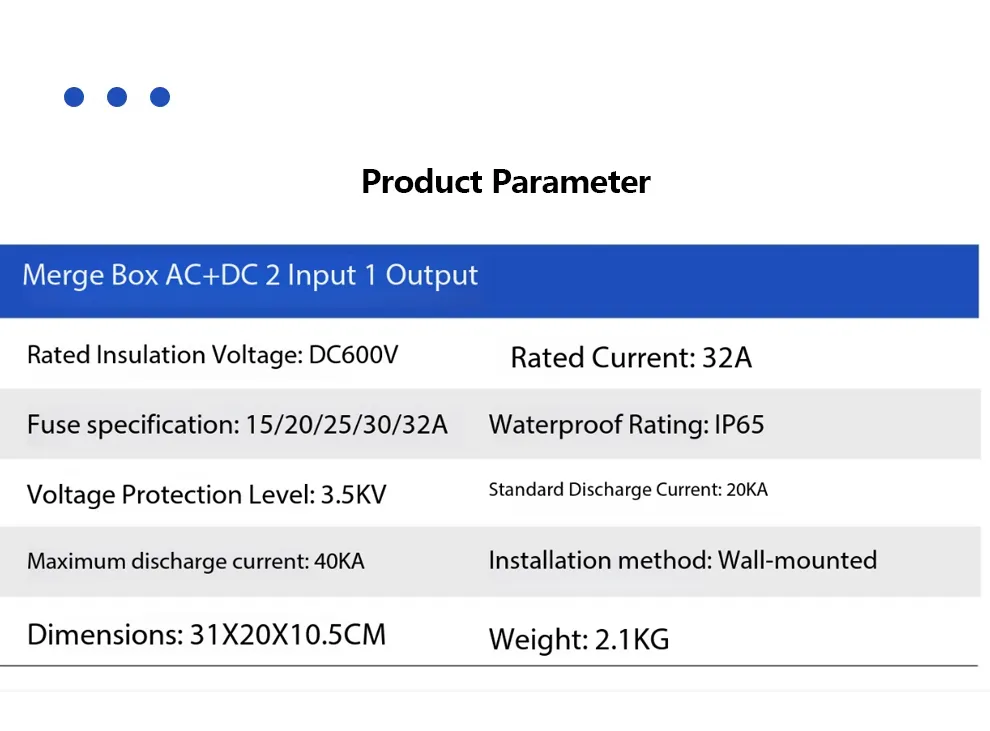Click Installation method Wall-mounted text
The image size is (990, 731).
[x=682, y=561]
